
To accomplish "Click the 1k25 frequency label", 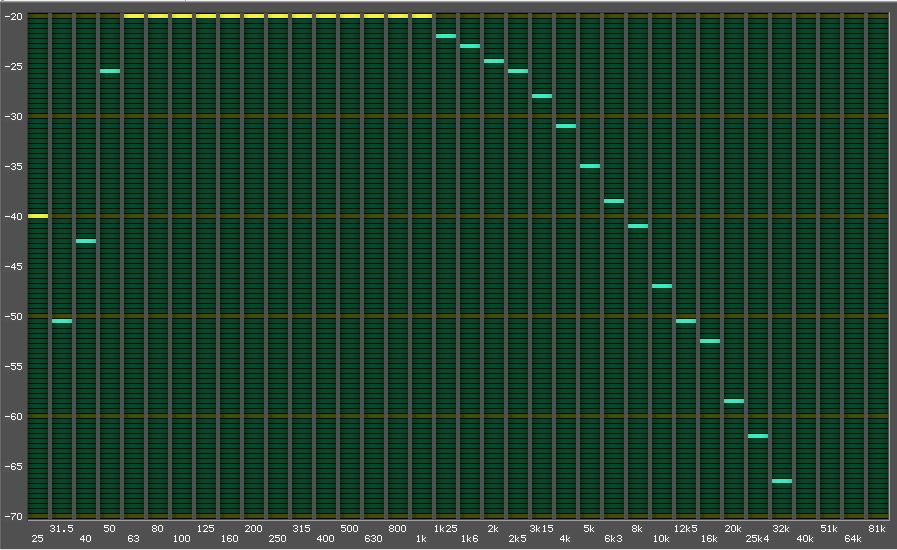I will pyautogui.click(x=446, y=529).
